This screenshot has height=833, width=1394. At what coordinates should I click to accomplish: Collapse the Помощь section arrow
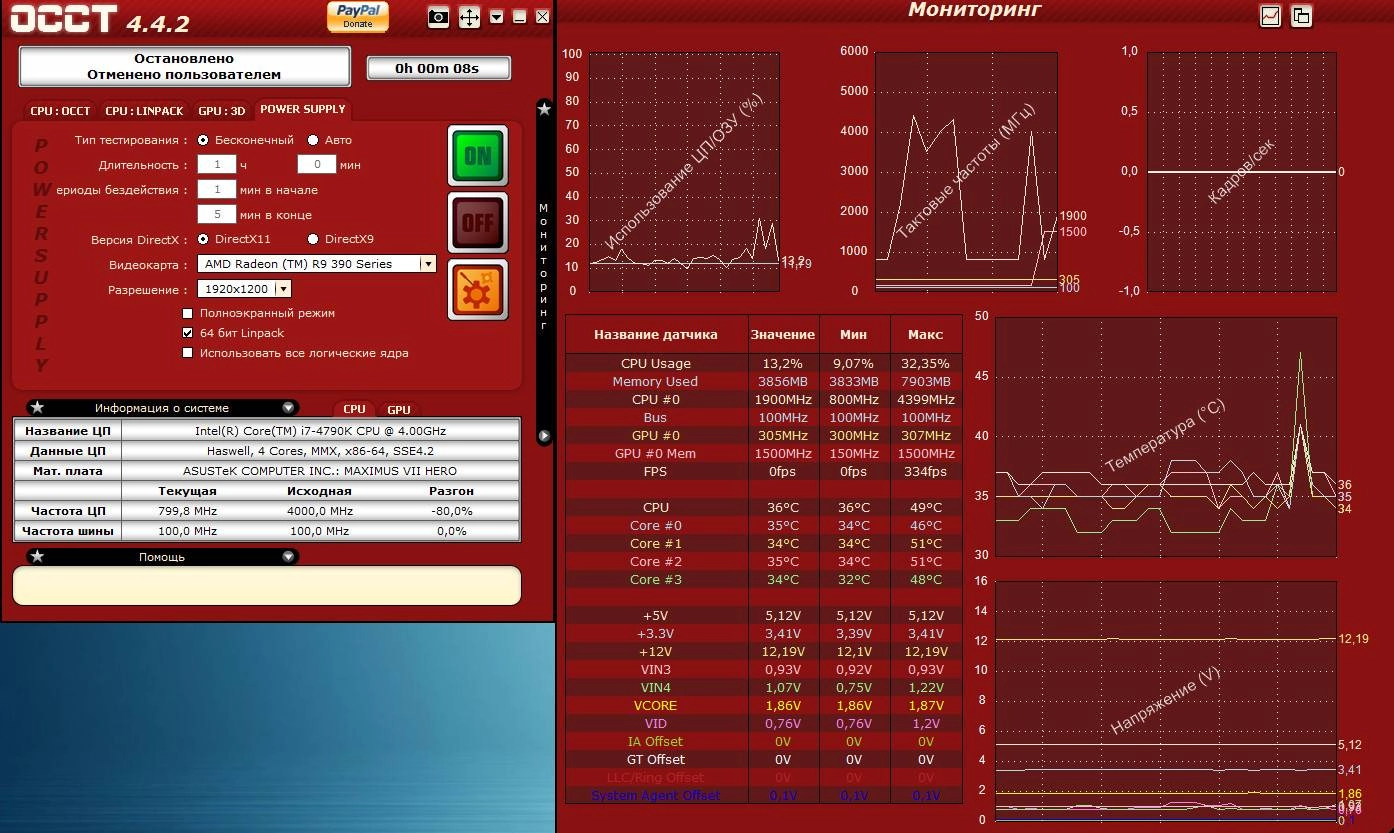coord(288,557)
